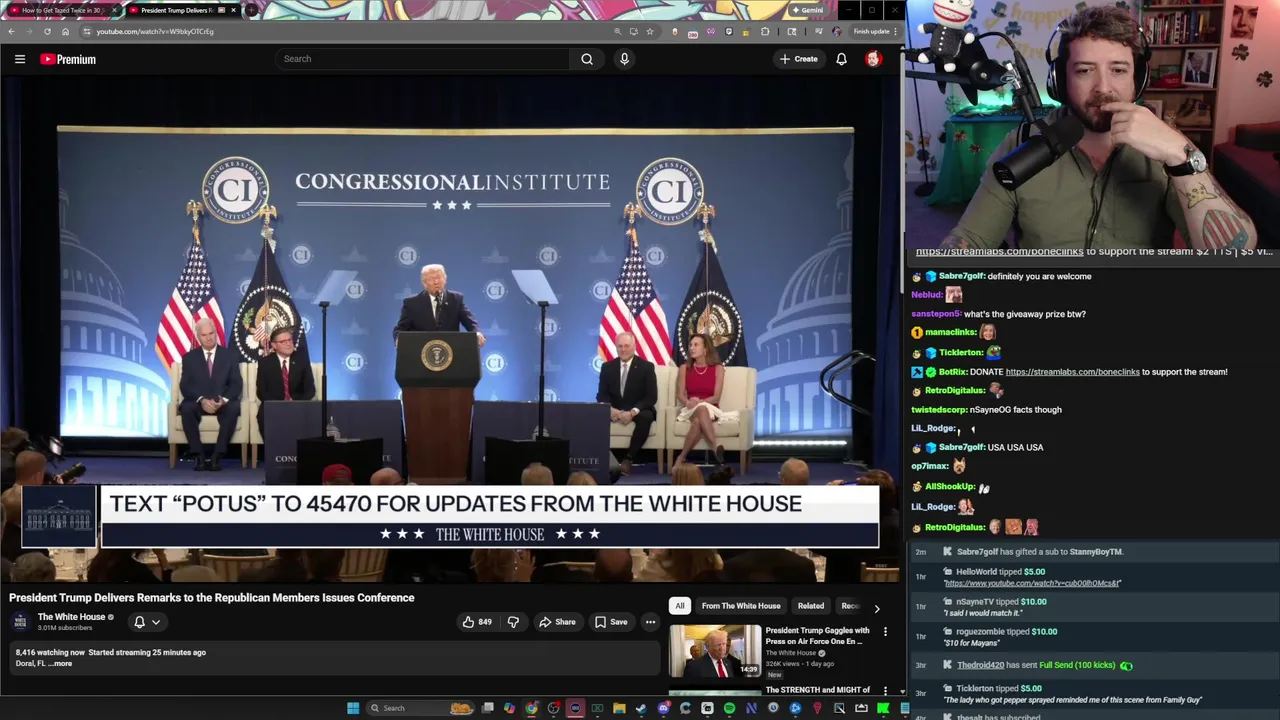
Task: Switch to the President Trump Delivers browser tab
Action: (x=180, y=10)
